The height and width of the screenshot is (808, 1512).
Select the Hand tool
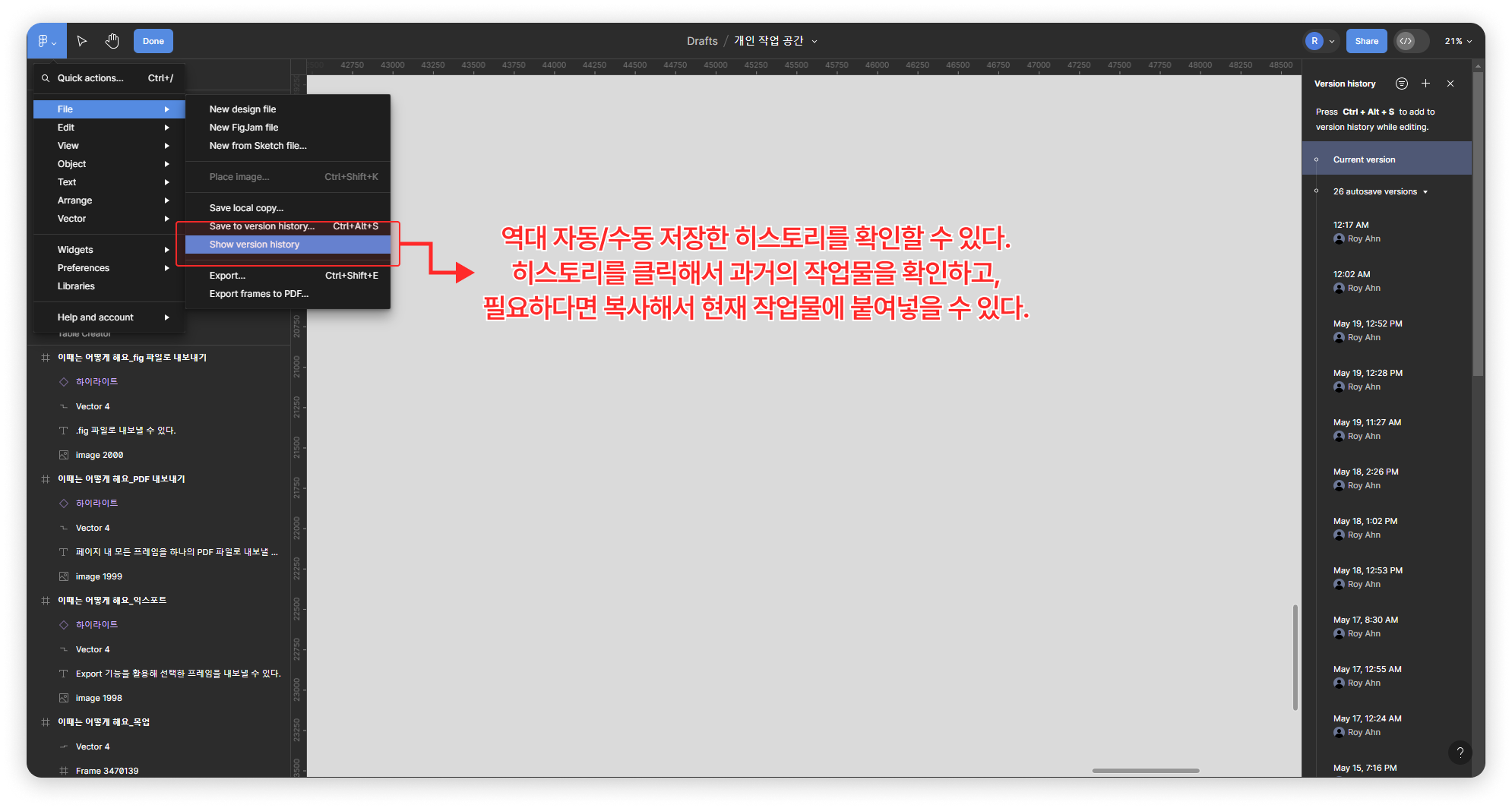(112, 41)
